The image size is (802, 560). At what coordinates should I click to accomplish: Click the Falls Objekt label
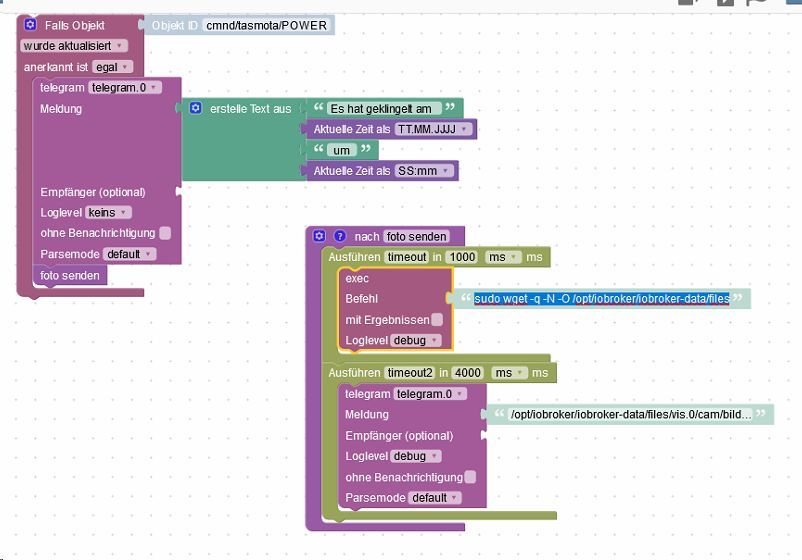[x=75, y=25]
